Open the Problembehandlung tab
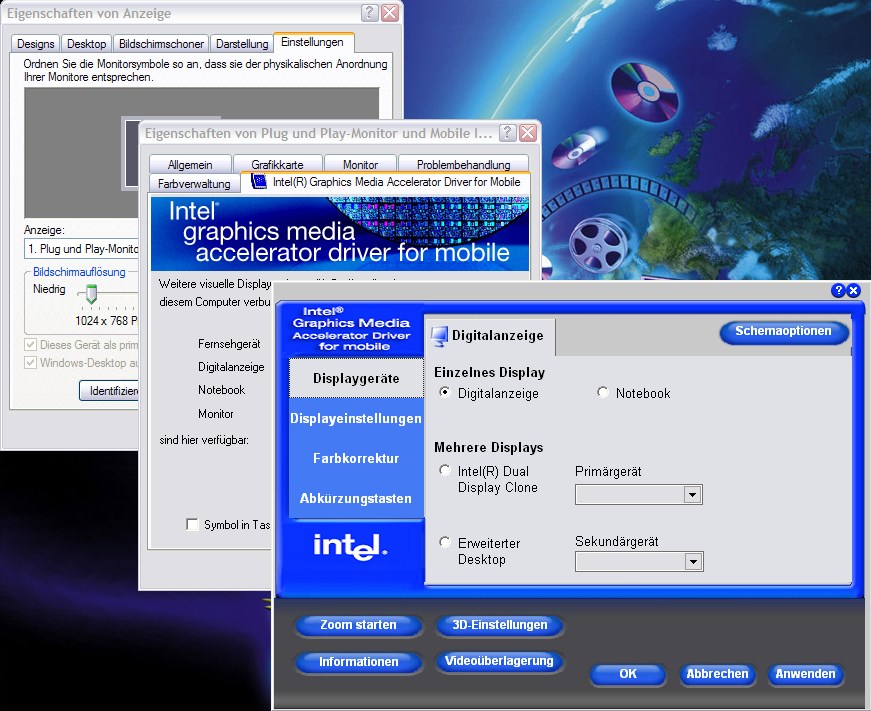The height and width of the screenshot is (711, 871). [x=464, y=164]
